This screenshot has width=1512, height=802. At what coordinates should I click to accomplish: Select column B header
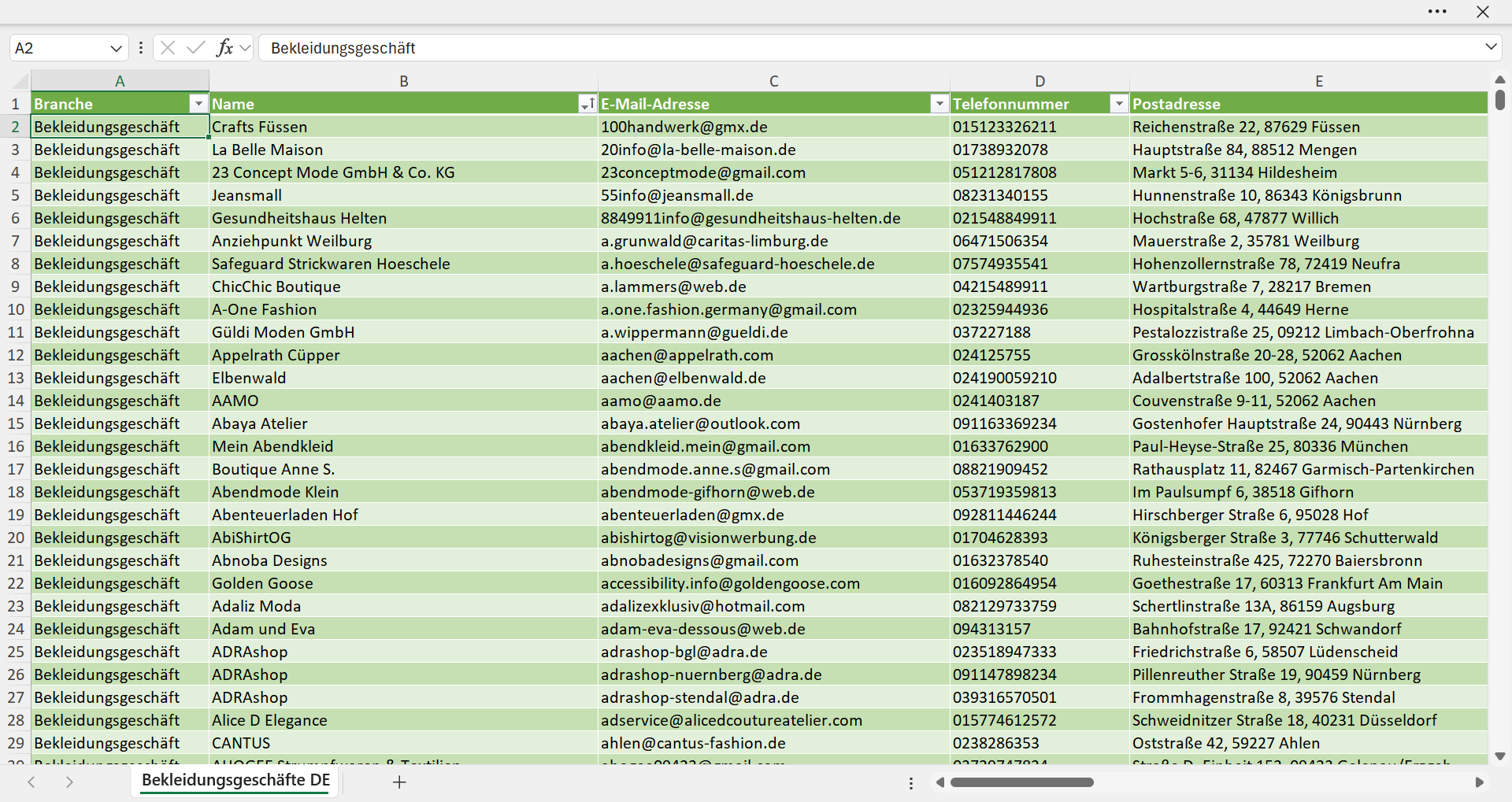pyautogui.click(x=404, y=81)
